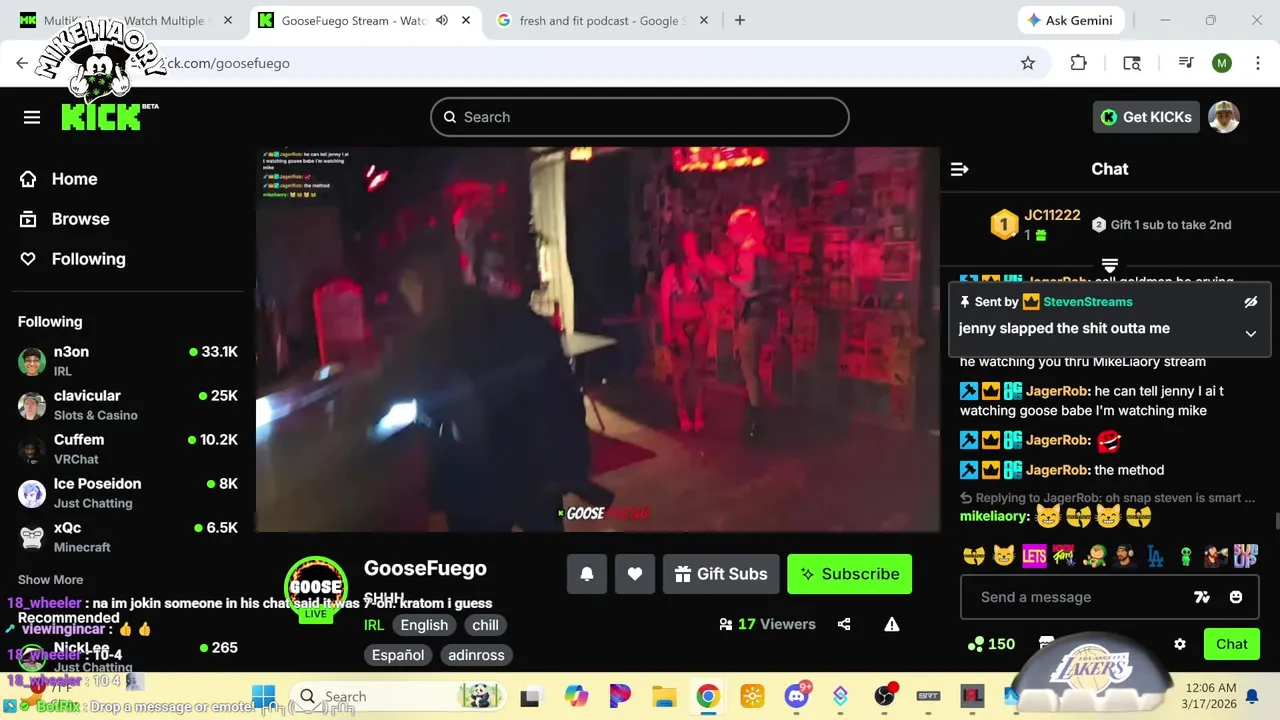
Task: Open File Explorer from taskbar
Action: pos(664,696)
